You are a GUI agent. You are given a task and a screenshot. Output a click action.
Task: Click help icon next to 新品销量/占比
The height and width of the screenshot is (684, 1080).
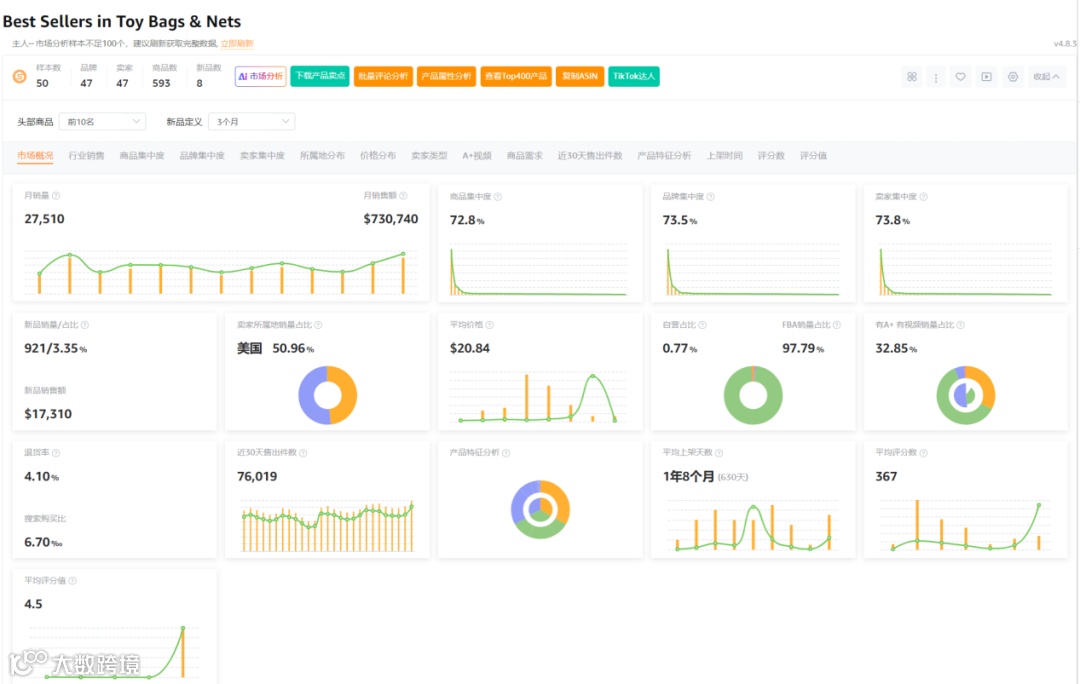(85, 325)
